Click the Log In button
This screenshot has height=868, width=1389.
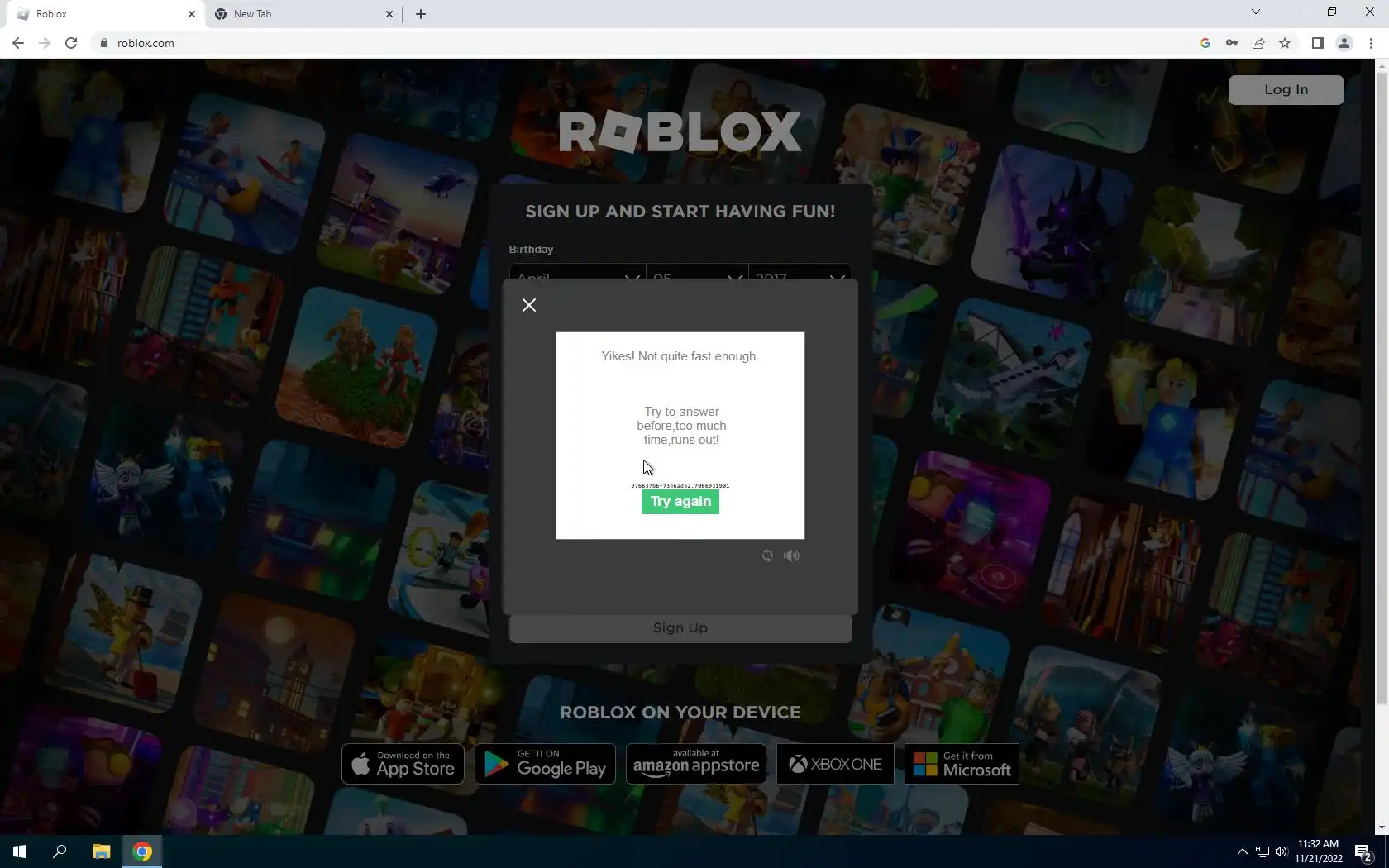1286,90
